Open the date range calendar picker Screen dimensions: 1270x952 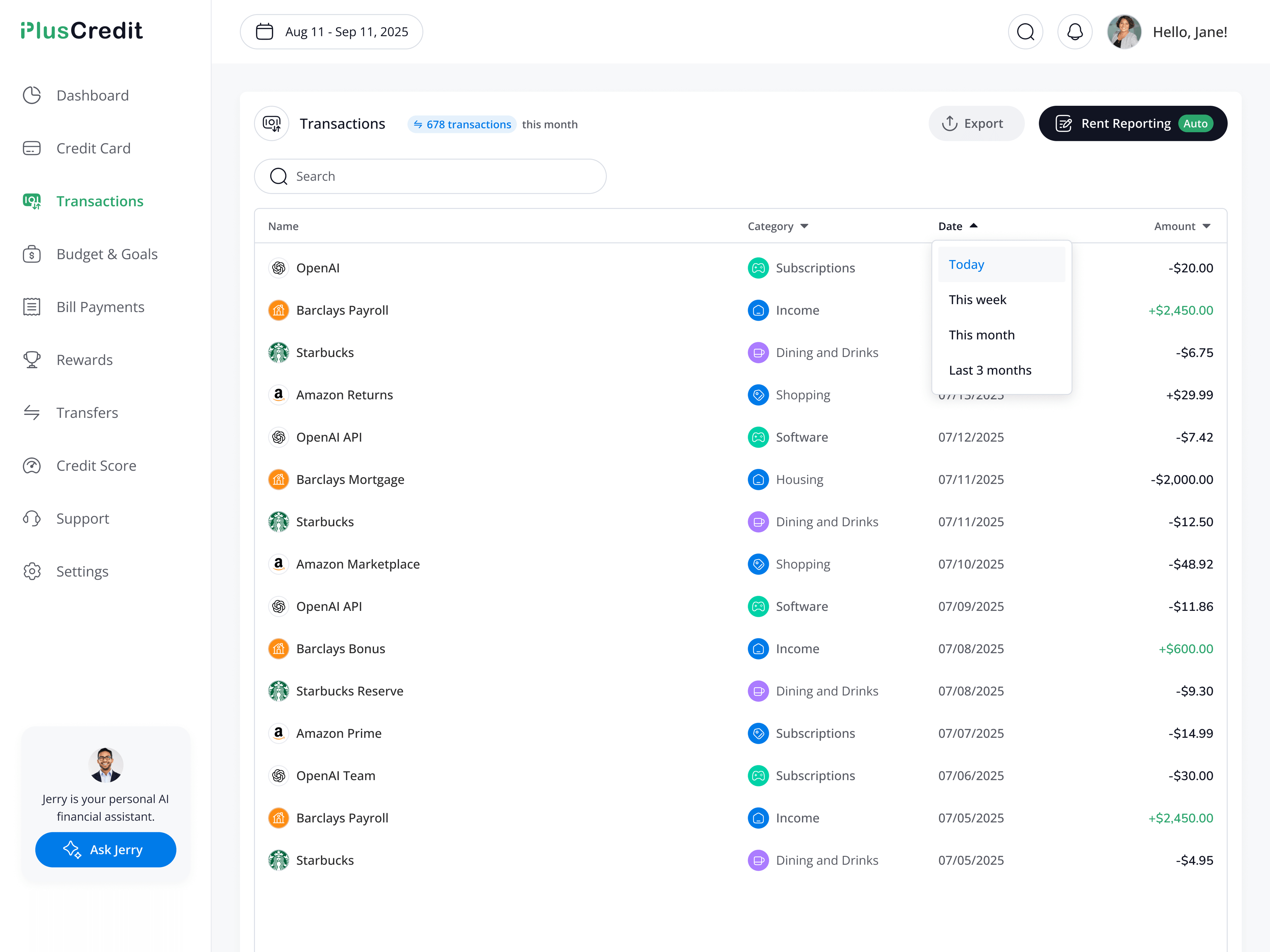click(331, 31)
